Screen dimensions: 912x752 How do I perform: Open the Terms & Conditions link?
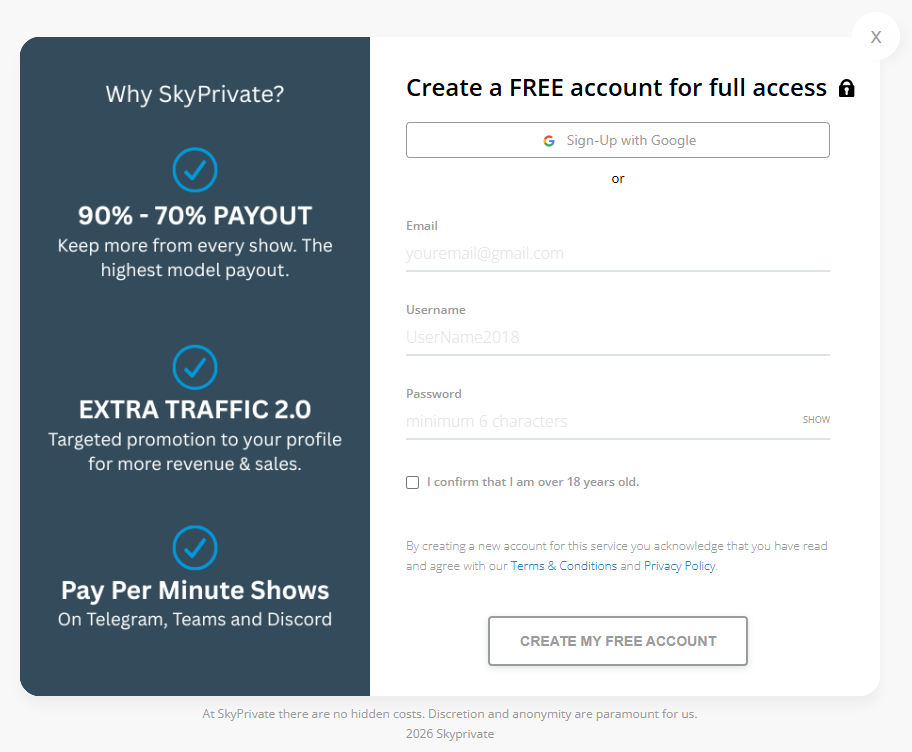(563, 566)
